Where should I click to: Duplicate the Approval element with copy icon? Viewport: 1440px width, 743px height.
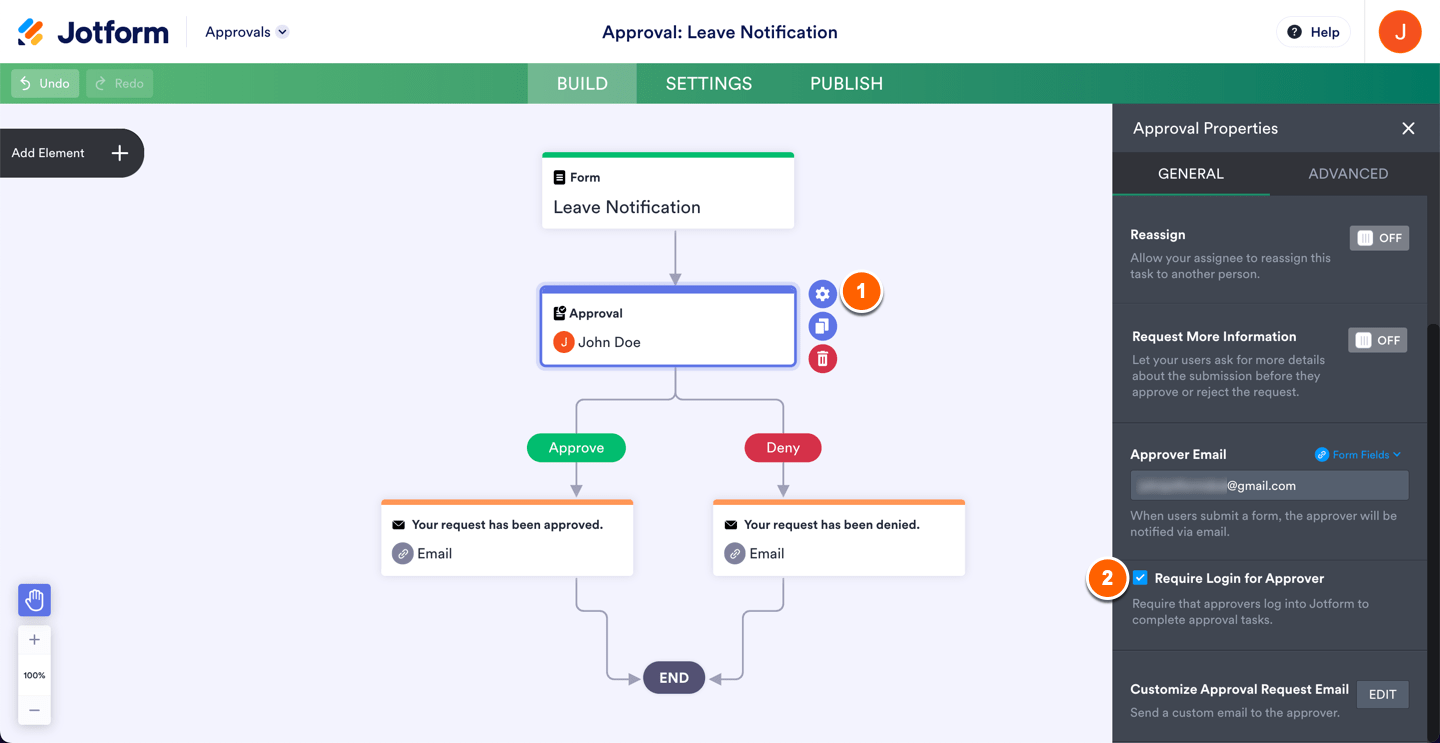(x=822, y=326)
